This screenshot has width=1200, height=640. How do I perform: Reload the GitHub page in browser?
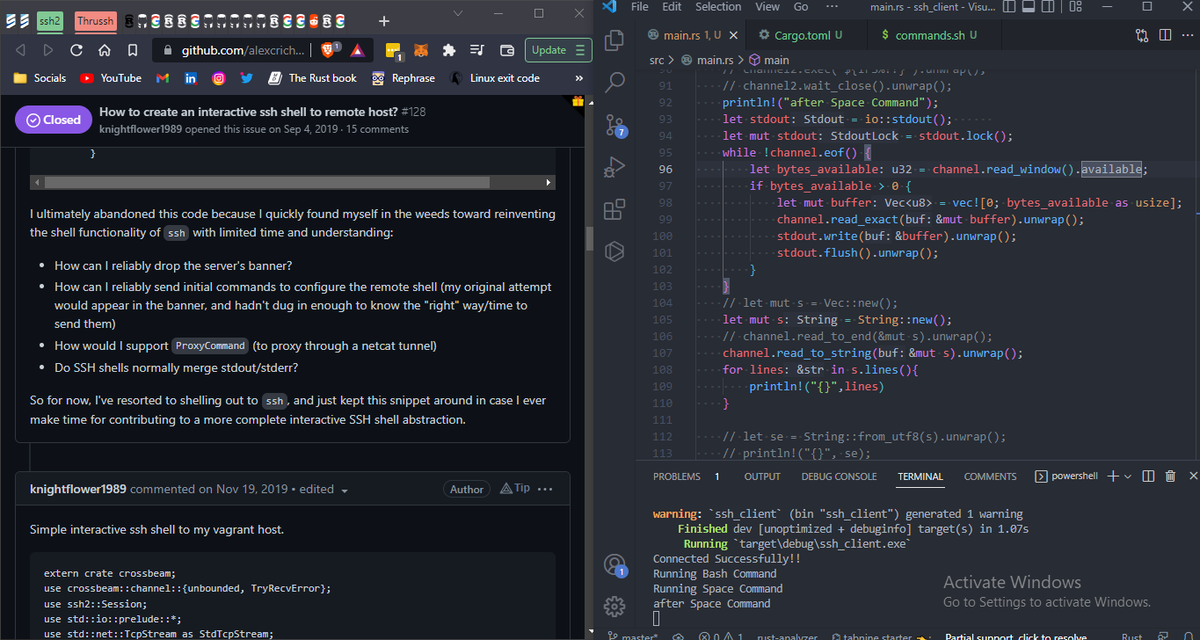tap(76, 50)
